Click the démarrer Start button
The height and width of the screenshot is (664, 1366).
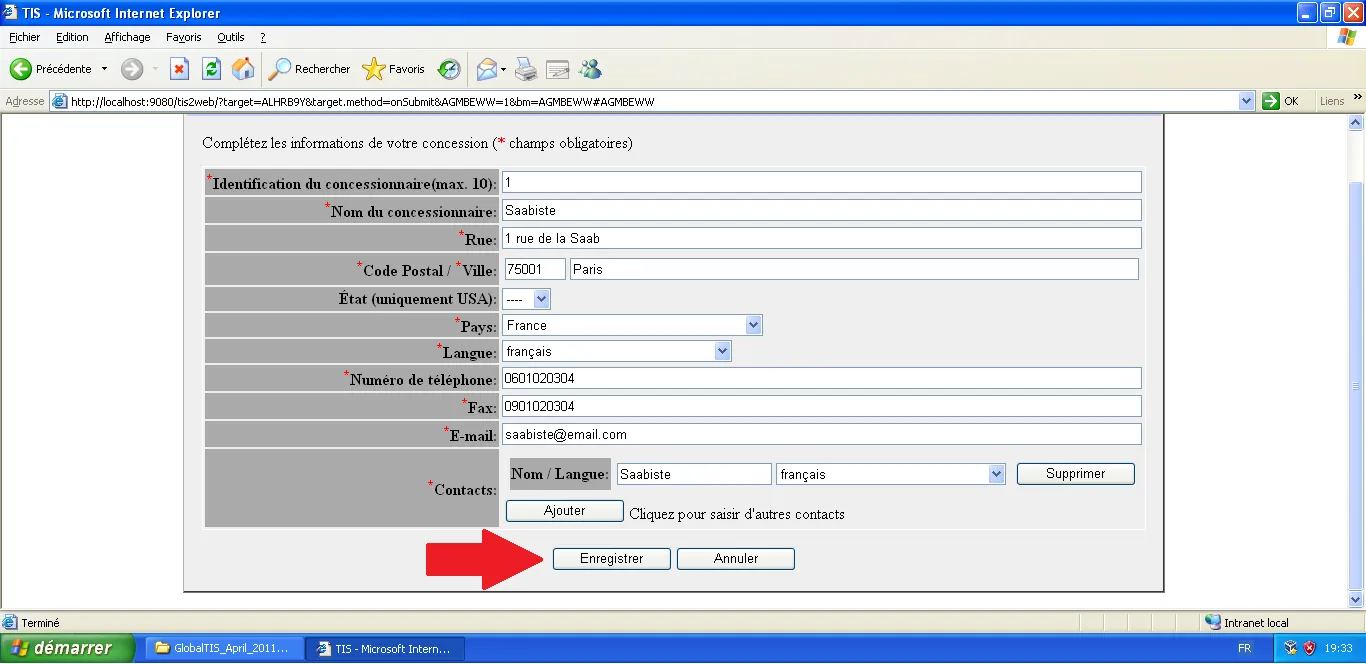(68, 648)
